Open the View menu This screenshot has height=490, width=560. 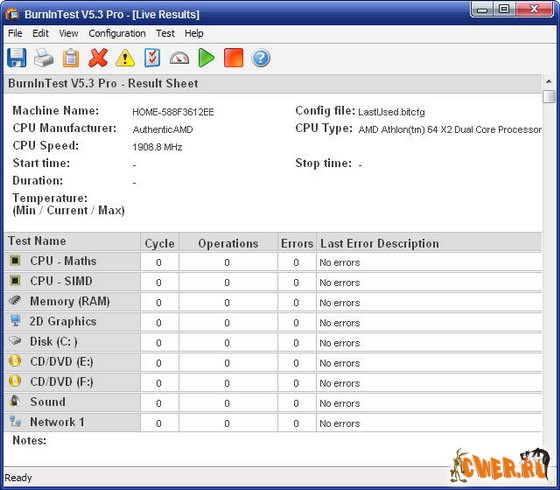(68, 33)
